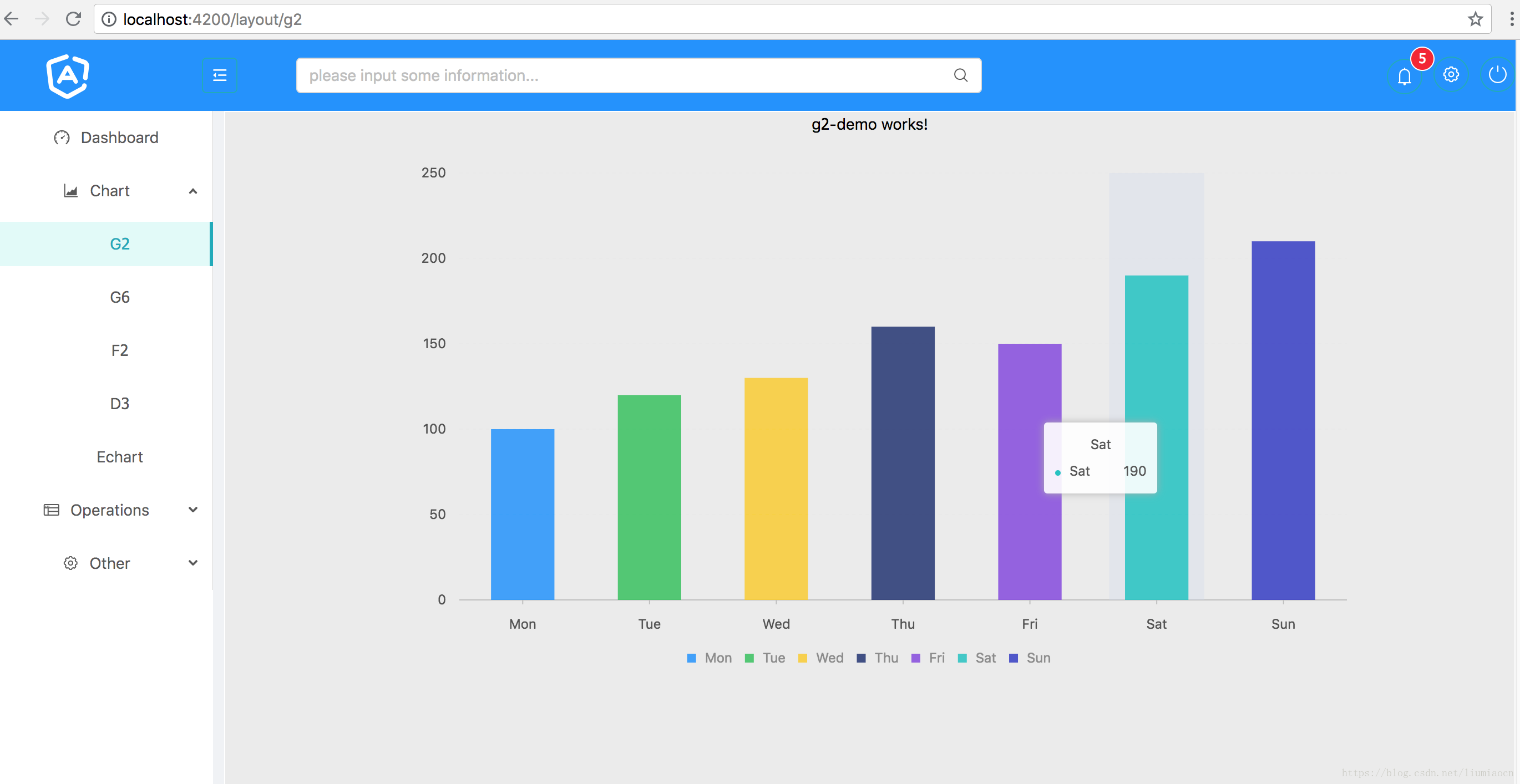This screenshot has height=784, width=1520.
Task: Expand the Operations submenu
Action: coord(108,509)
